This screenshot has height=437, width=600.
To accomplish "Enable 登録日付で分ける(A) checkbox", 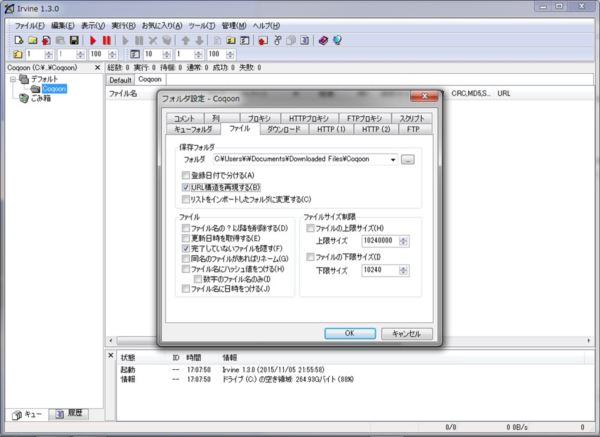I will click(186, 175).
